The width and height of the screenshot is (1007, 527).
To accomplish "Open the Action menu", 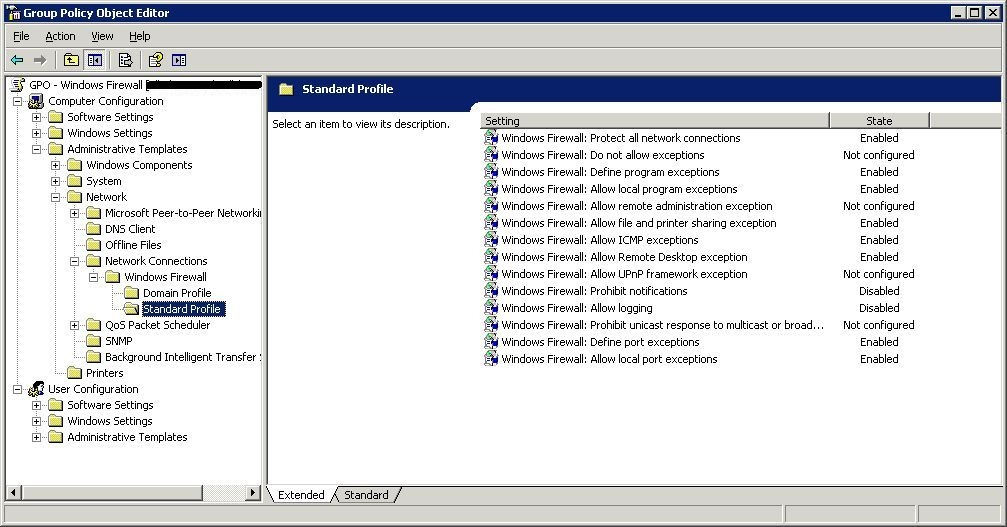I will point(60,36).
